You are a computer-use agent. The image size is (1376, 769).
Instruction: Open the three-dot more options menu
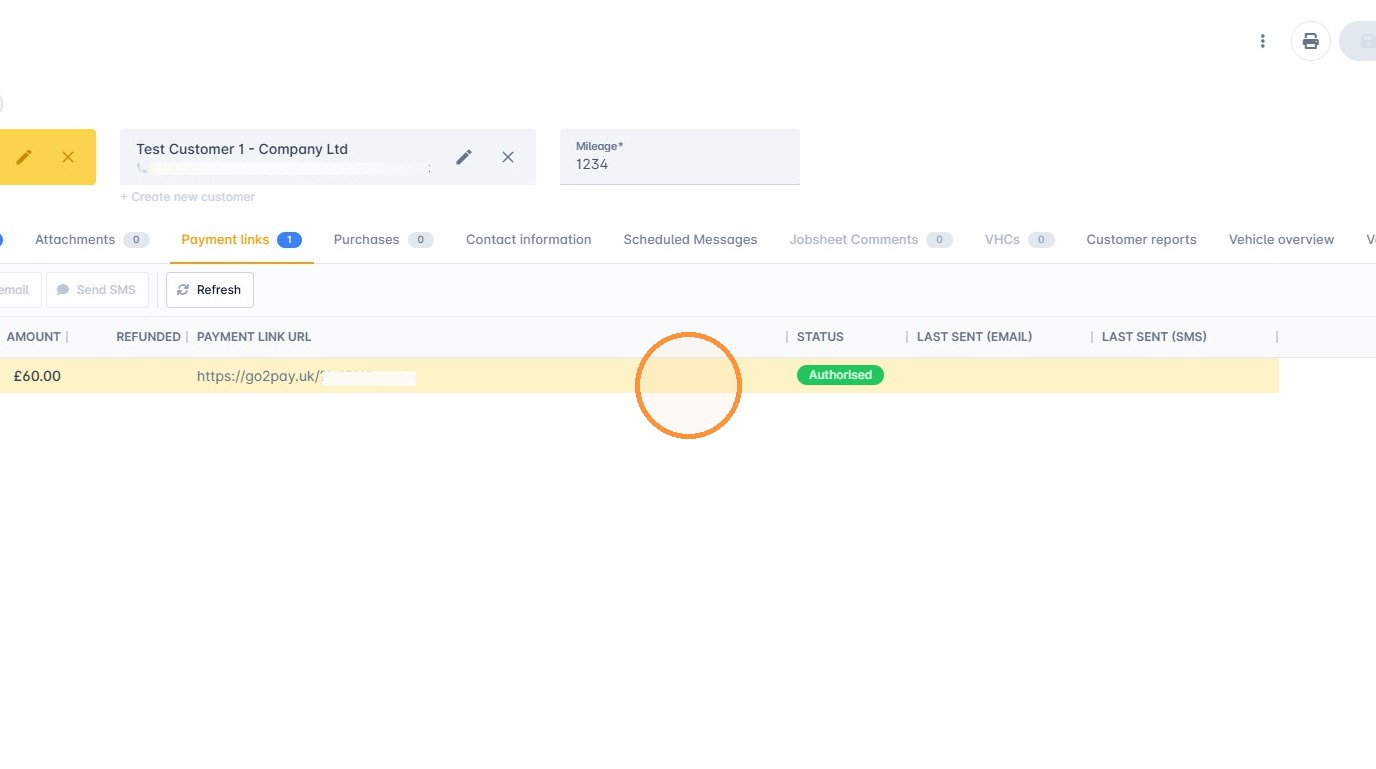(x=1263, y=41)
